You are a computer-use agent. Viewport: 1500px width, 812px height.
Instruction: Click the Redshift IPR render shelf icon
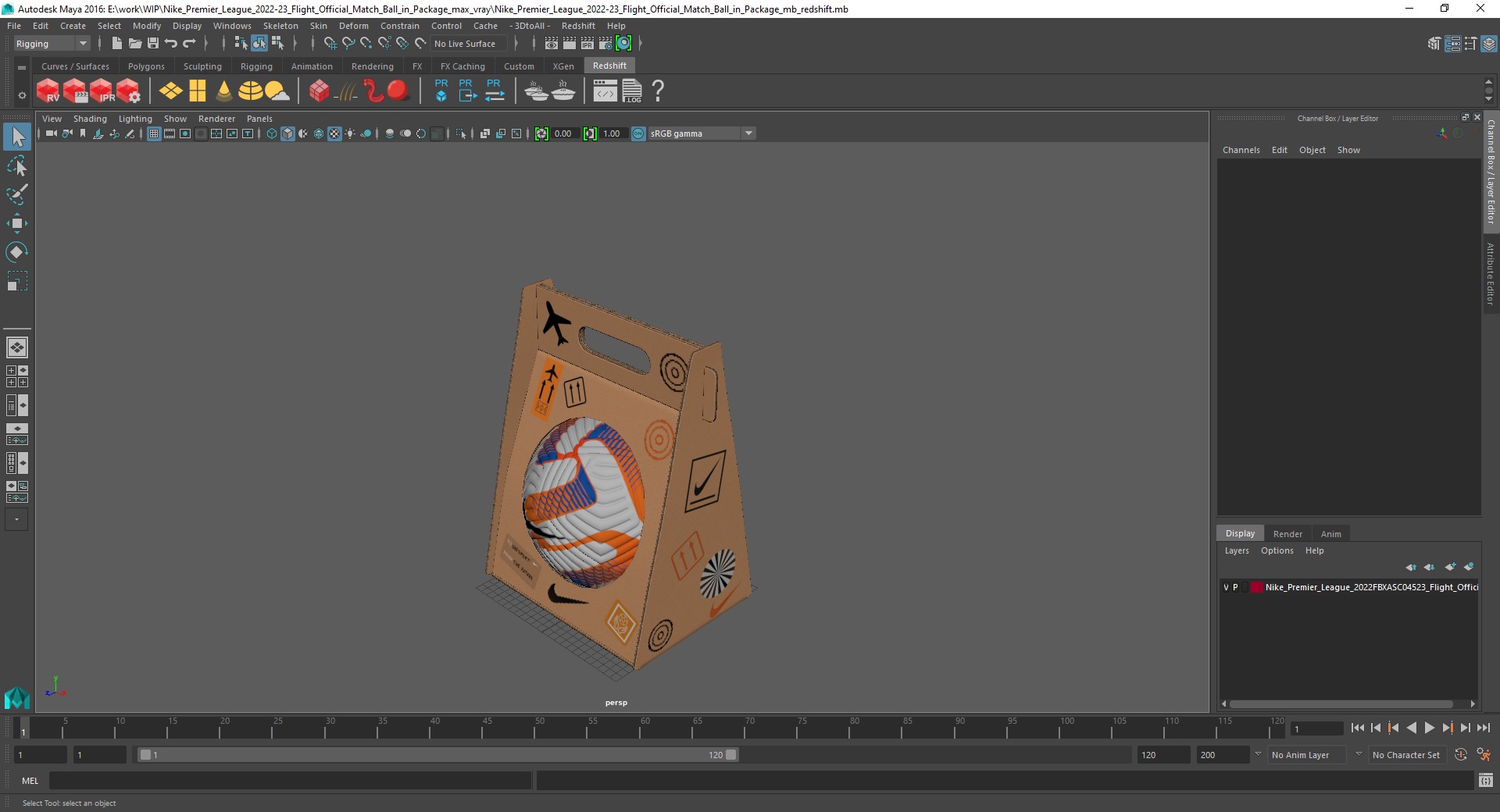point(102,91)
